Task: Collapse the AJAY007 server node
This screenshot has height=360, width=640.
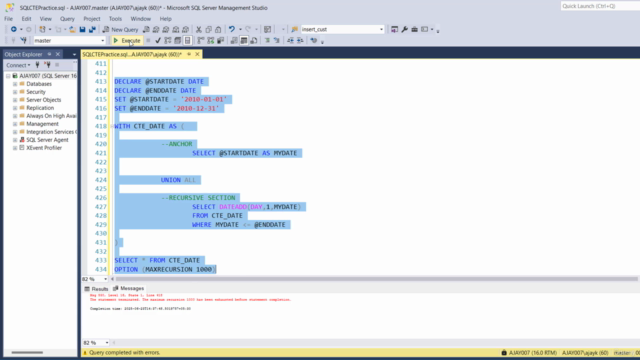Action: (x=8, y=76)
